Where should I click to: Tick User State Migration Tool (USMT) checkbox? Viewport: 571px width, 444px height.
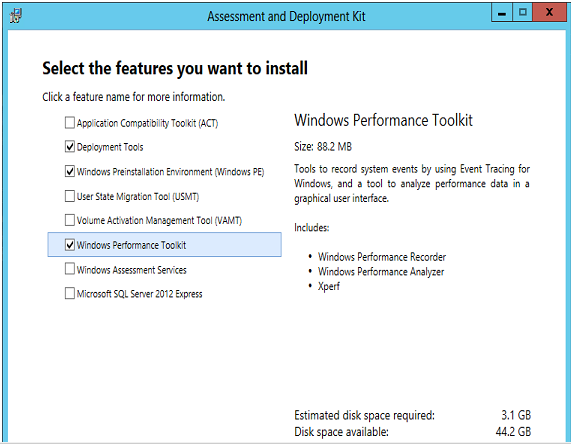pyautogui.click(x=70, y=196)
